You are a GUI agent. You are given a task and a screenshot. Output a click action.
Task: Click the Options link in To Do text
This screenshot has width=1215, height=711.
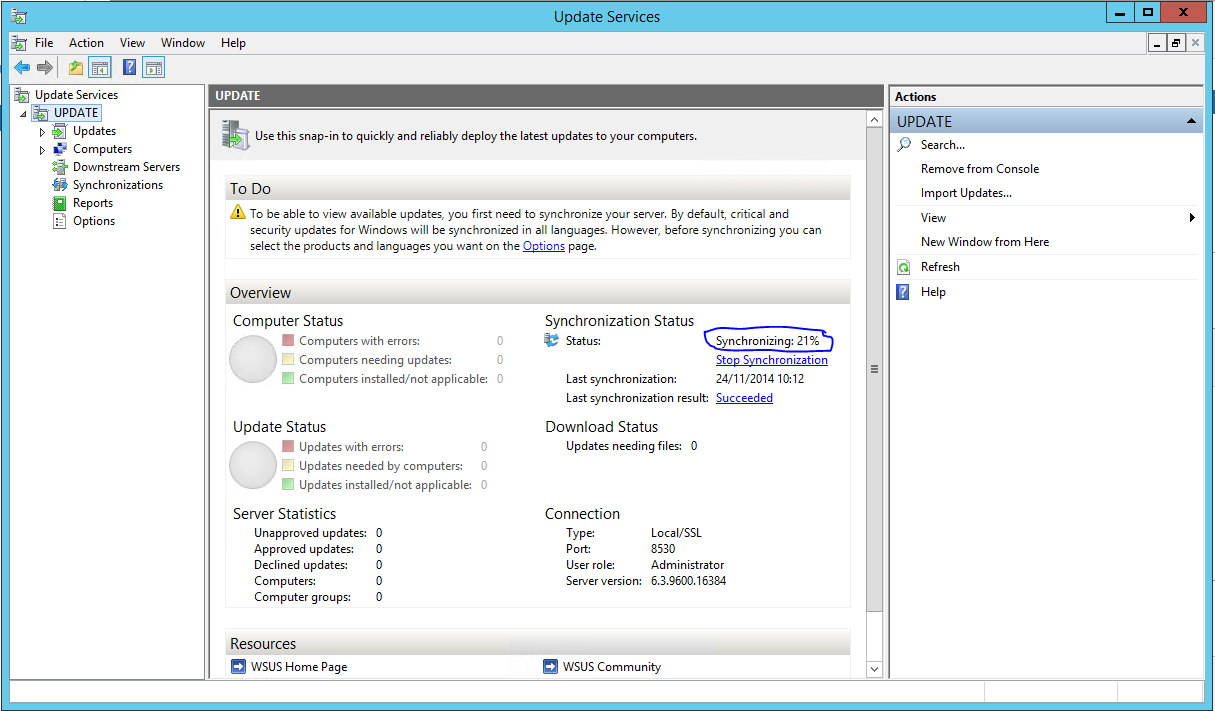click(x=544, y=246)
